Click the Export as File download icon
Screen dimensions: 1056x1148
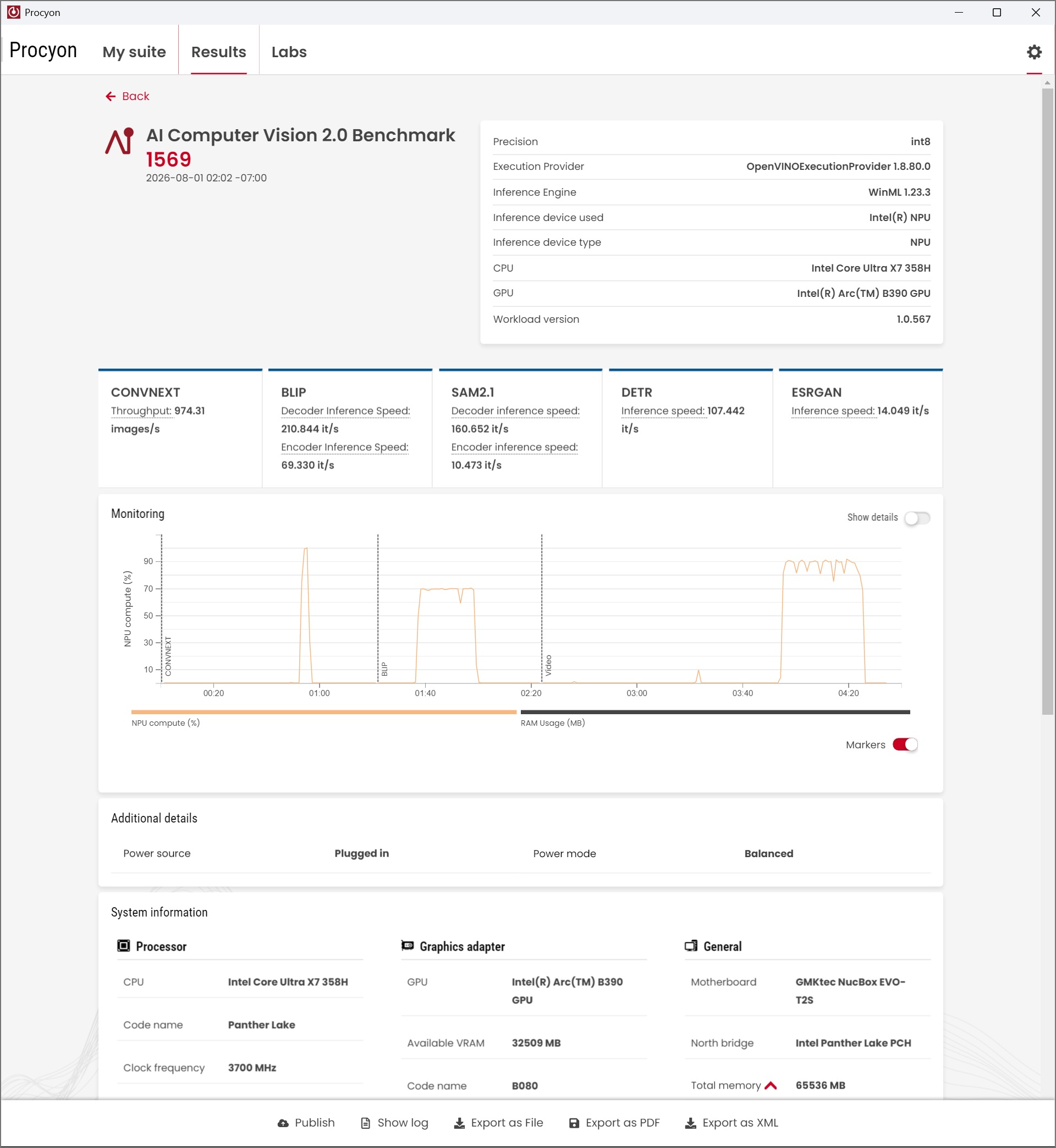click(x=459, y=1123)
